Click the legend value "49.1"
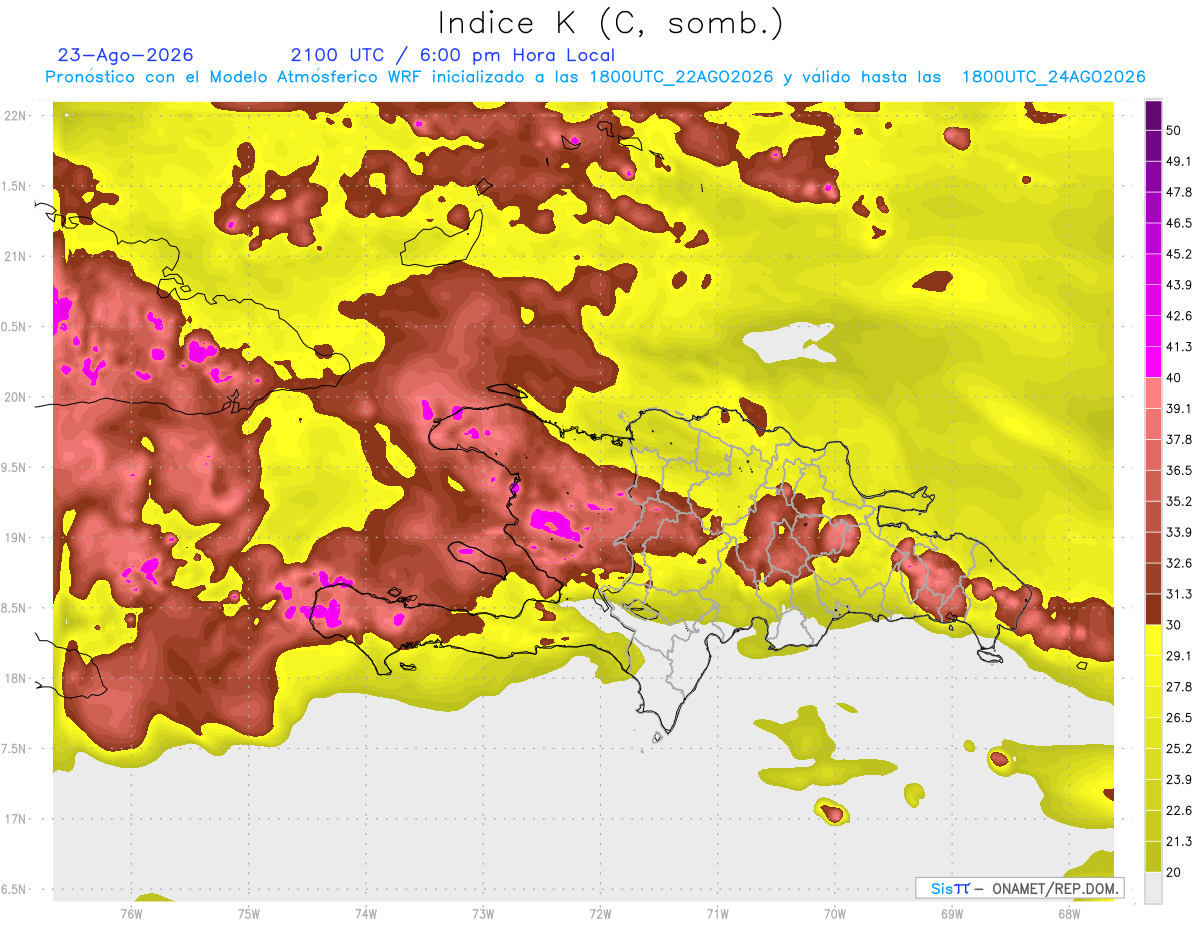 coord(1178,161)
